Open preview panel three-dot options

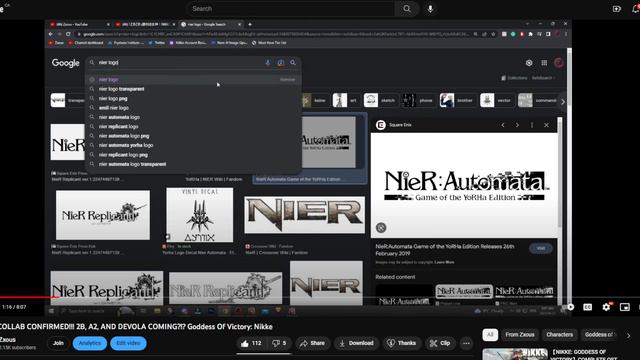pyautogui.click(x=532, y=125)
